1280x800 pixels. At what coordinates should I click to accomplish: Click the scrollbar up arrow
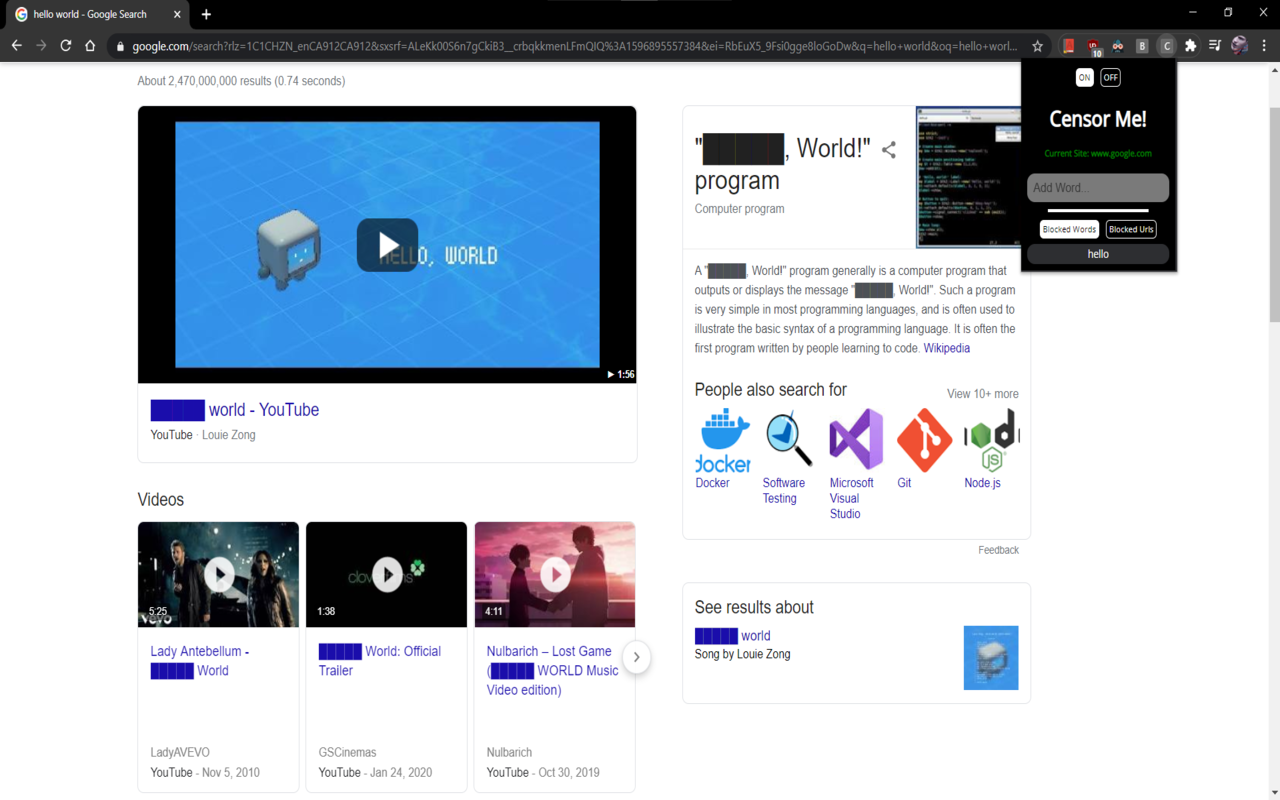1274,70
